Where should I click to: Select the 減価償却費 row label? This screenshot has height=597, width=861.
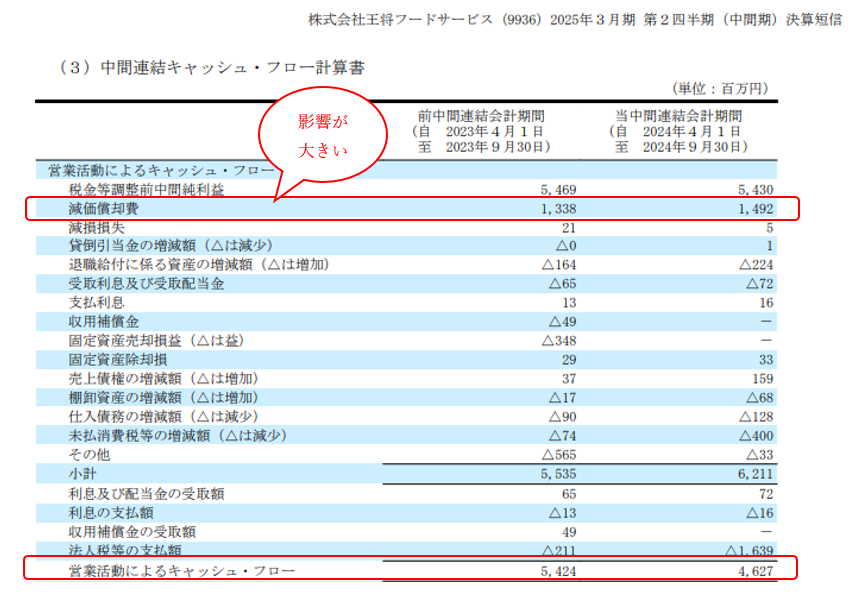pos(106,208)
